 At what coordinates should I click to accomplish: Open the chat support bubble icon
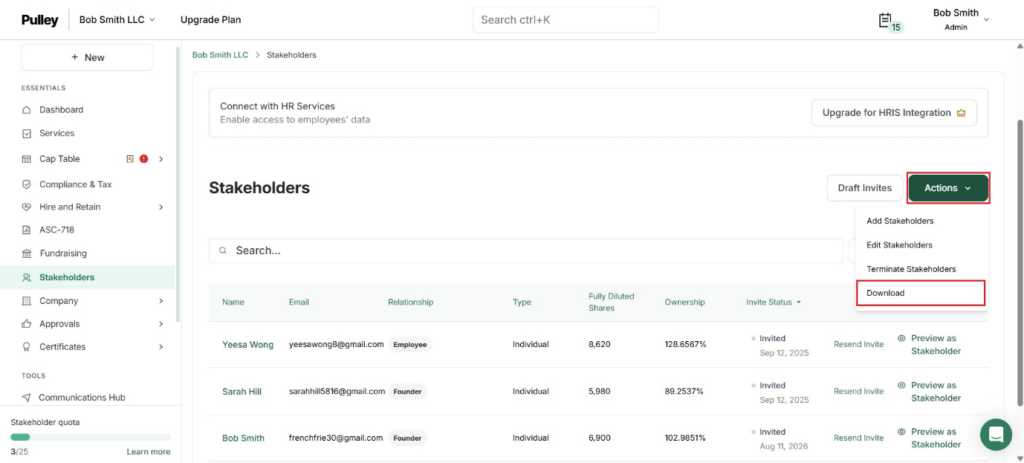coord(996,434)
